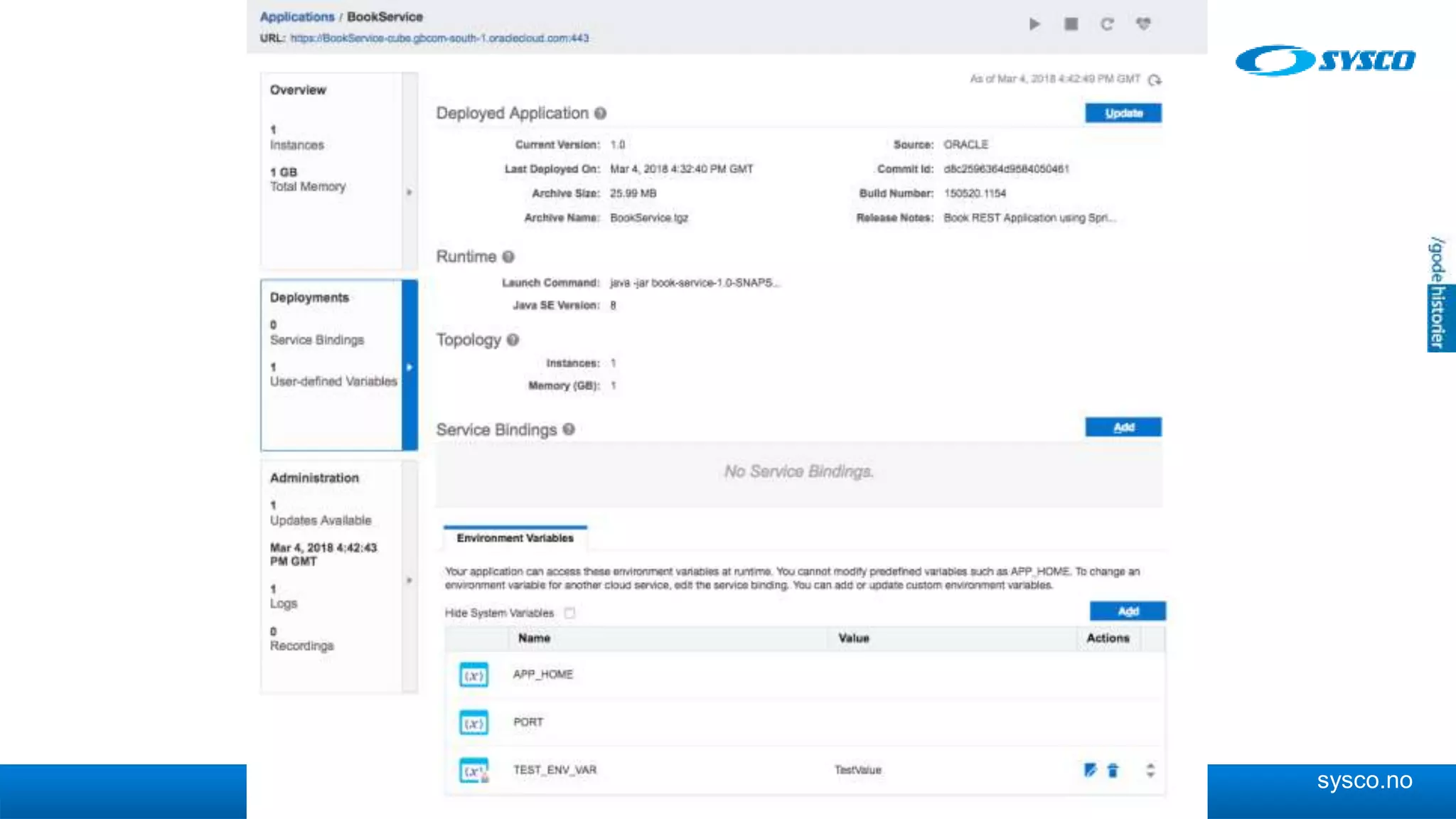The height and width of the screenshot is (819, 1456).
Task: Delete TEST_ENV_VAR using the trash icon
Action: point(1113,770)
